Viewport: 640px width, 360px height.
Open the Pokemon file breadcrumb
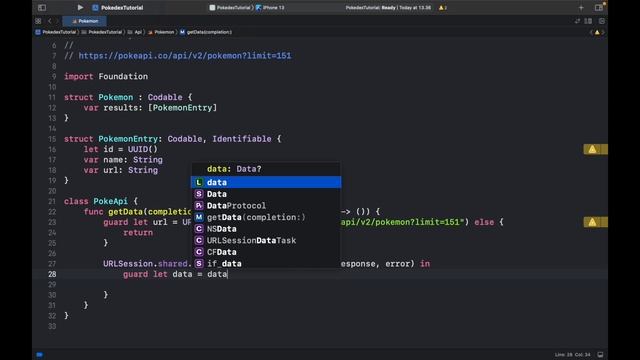[161, 32]
